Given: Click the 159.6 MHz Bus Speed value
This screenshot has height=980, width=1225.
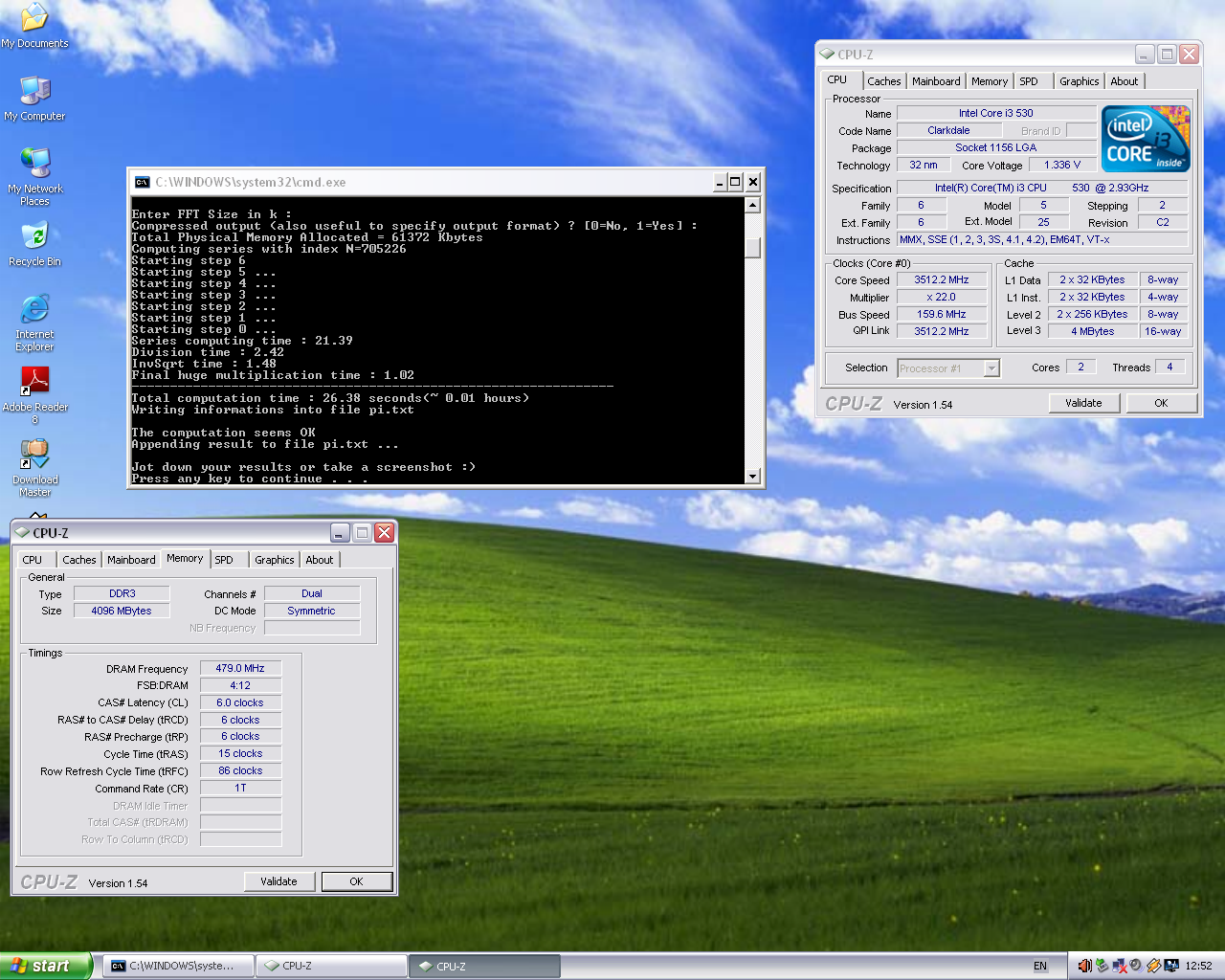Looking at the screenshot, I should coord(942,314).
